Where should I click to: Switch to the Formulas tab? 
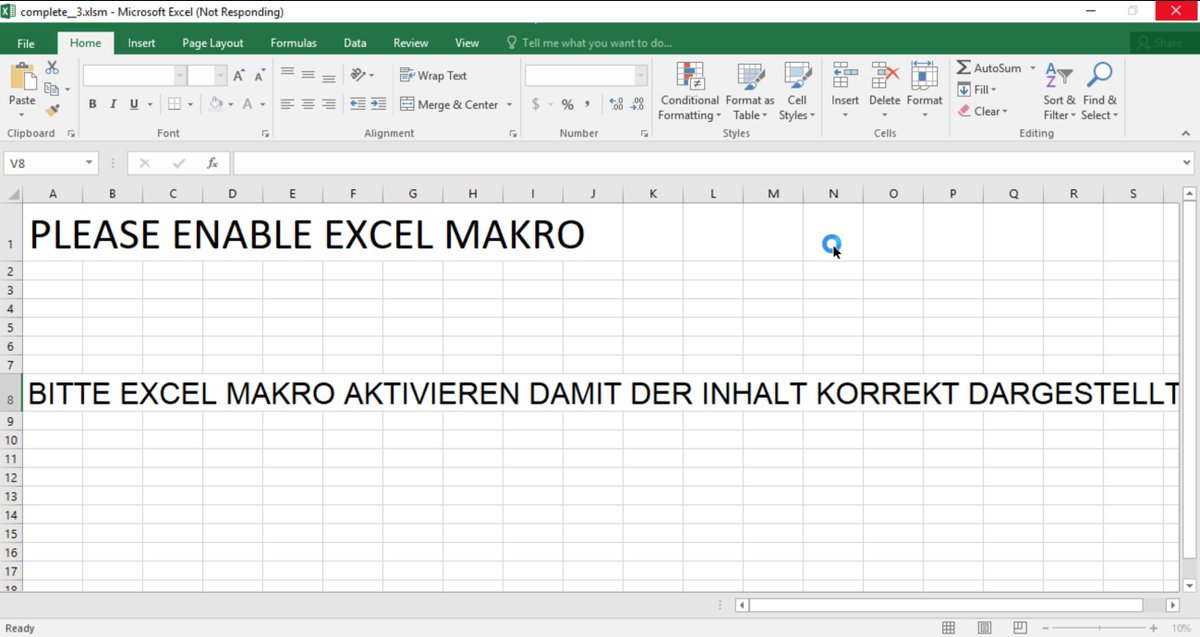293,43
